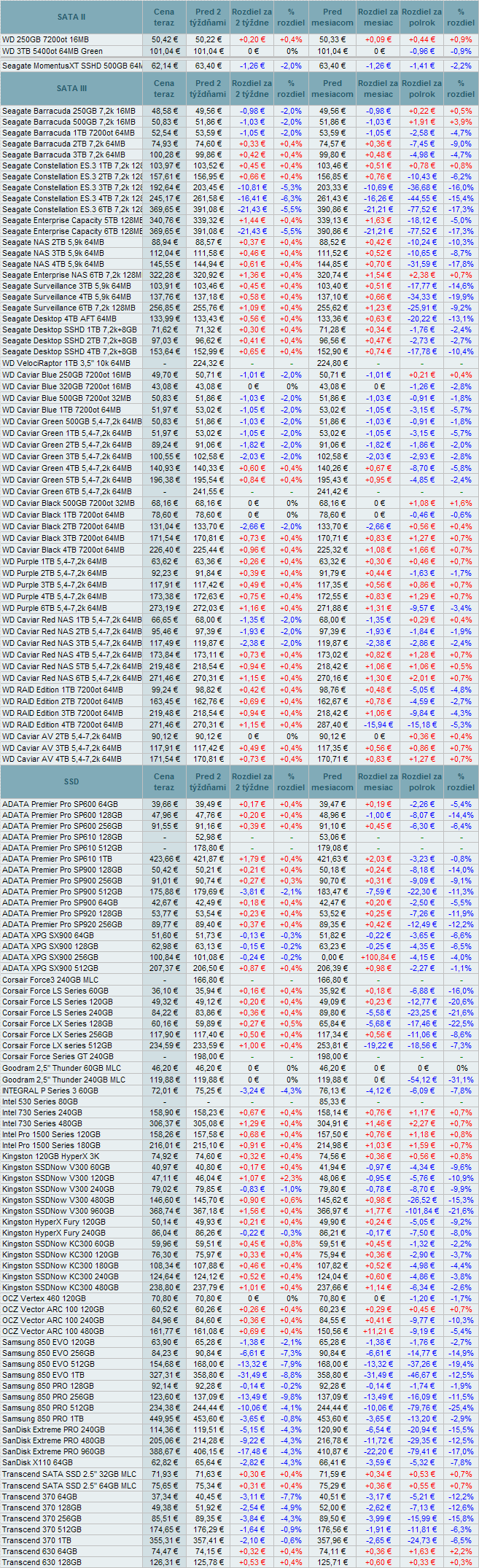Click "Corsair Force LX Series 256GB"

tap(58, 1034)
